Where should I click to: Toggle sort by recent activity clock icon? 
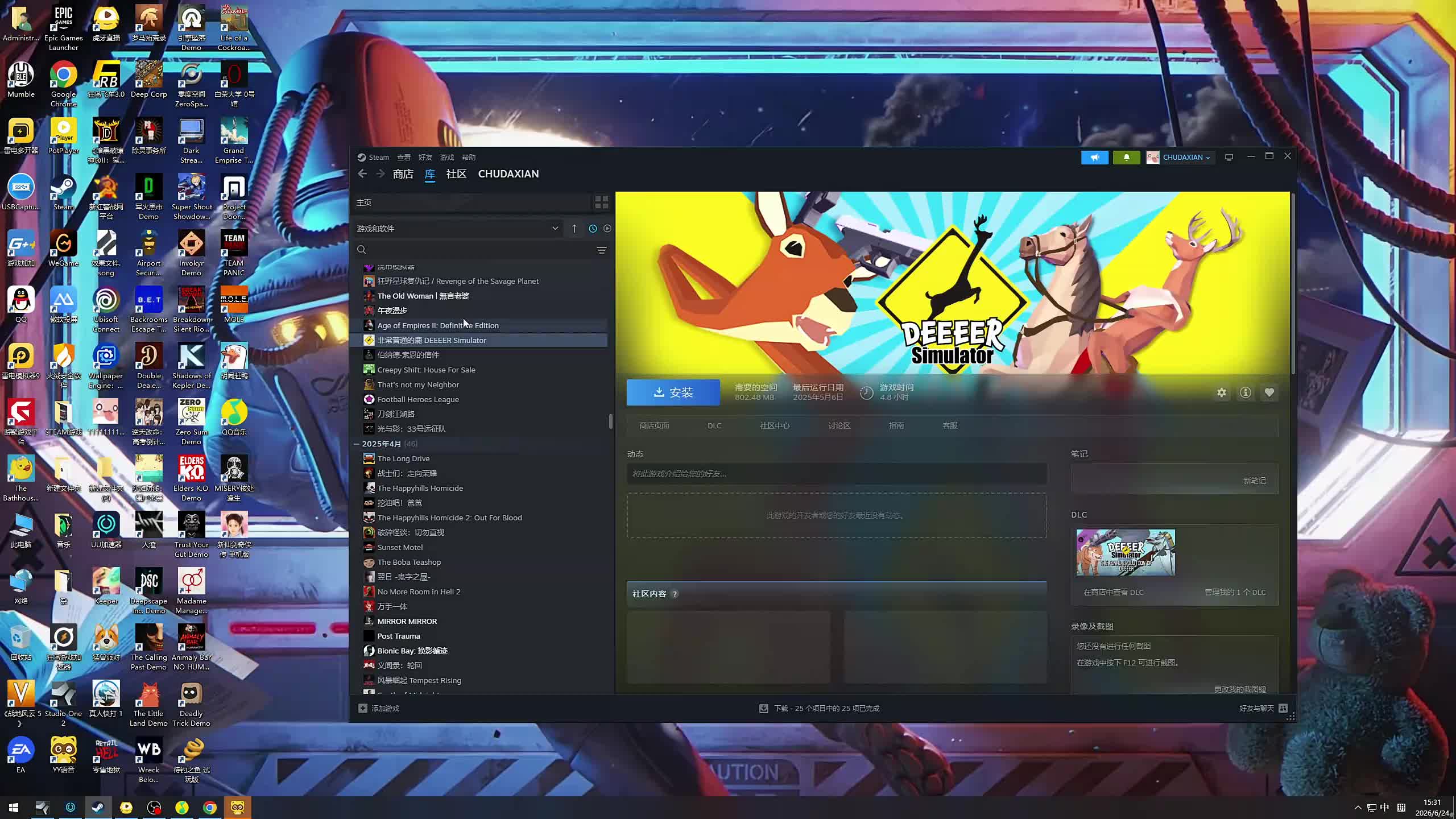tap(593, 229)
